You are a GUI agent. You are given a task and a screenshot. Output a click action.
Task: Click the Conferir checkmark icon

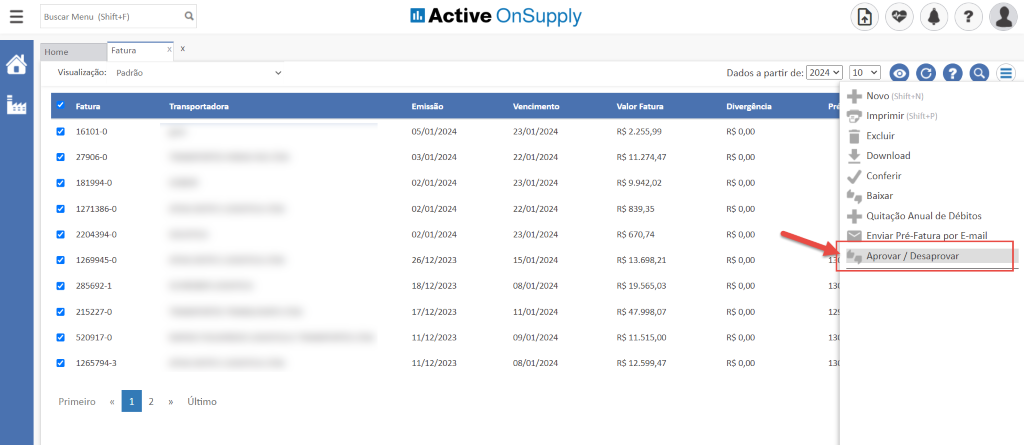tap(854, 176)
